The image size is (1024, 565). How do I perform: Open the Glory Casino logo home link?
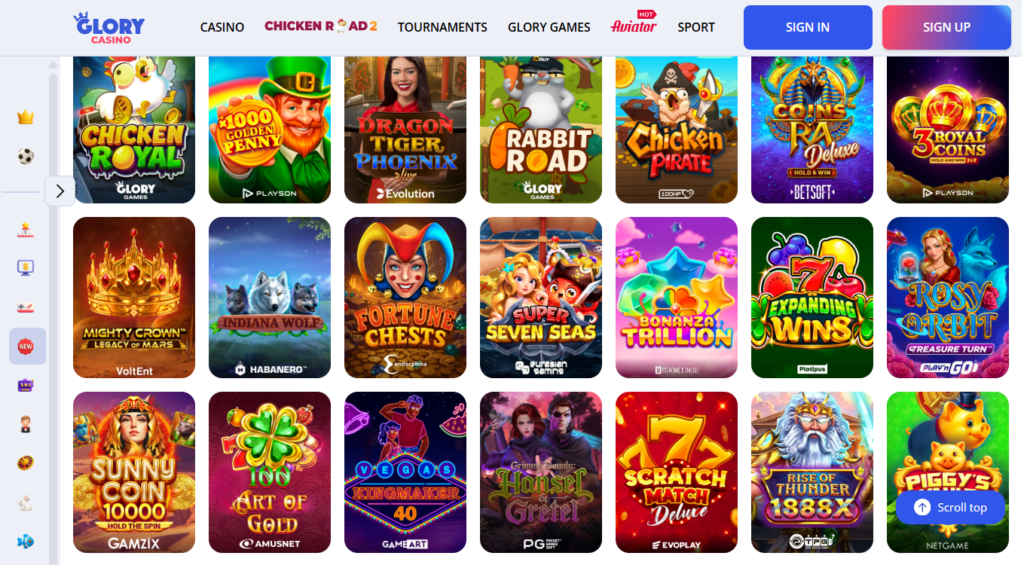[109, 28]
